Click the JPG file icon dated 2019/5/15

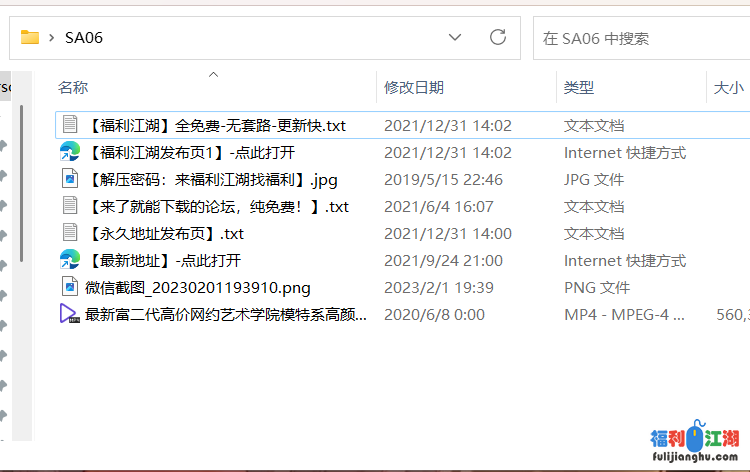tap(70, 179)
